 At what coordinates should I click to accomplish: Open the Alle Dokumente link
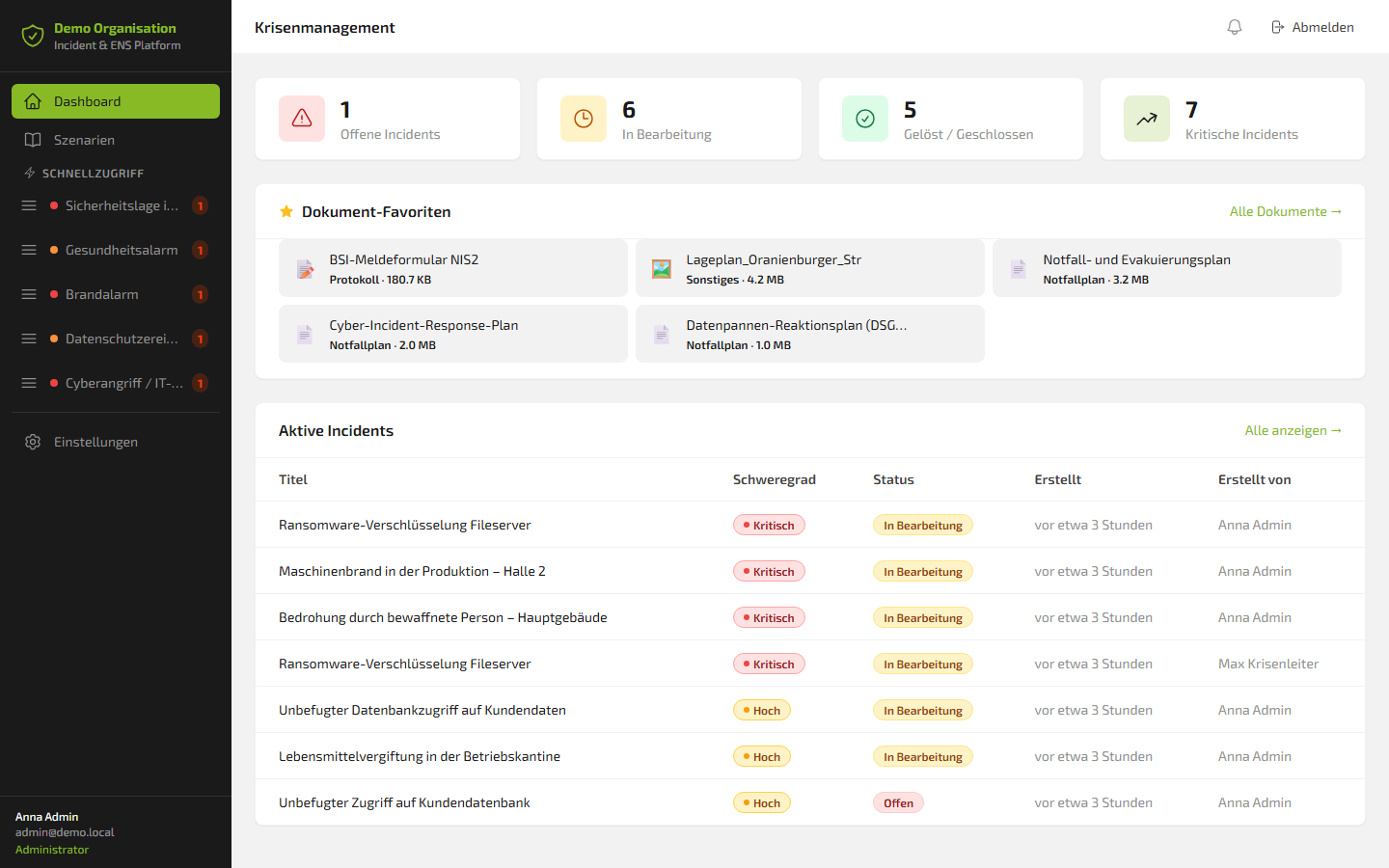tap(1286, 211)
